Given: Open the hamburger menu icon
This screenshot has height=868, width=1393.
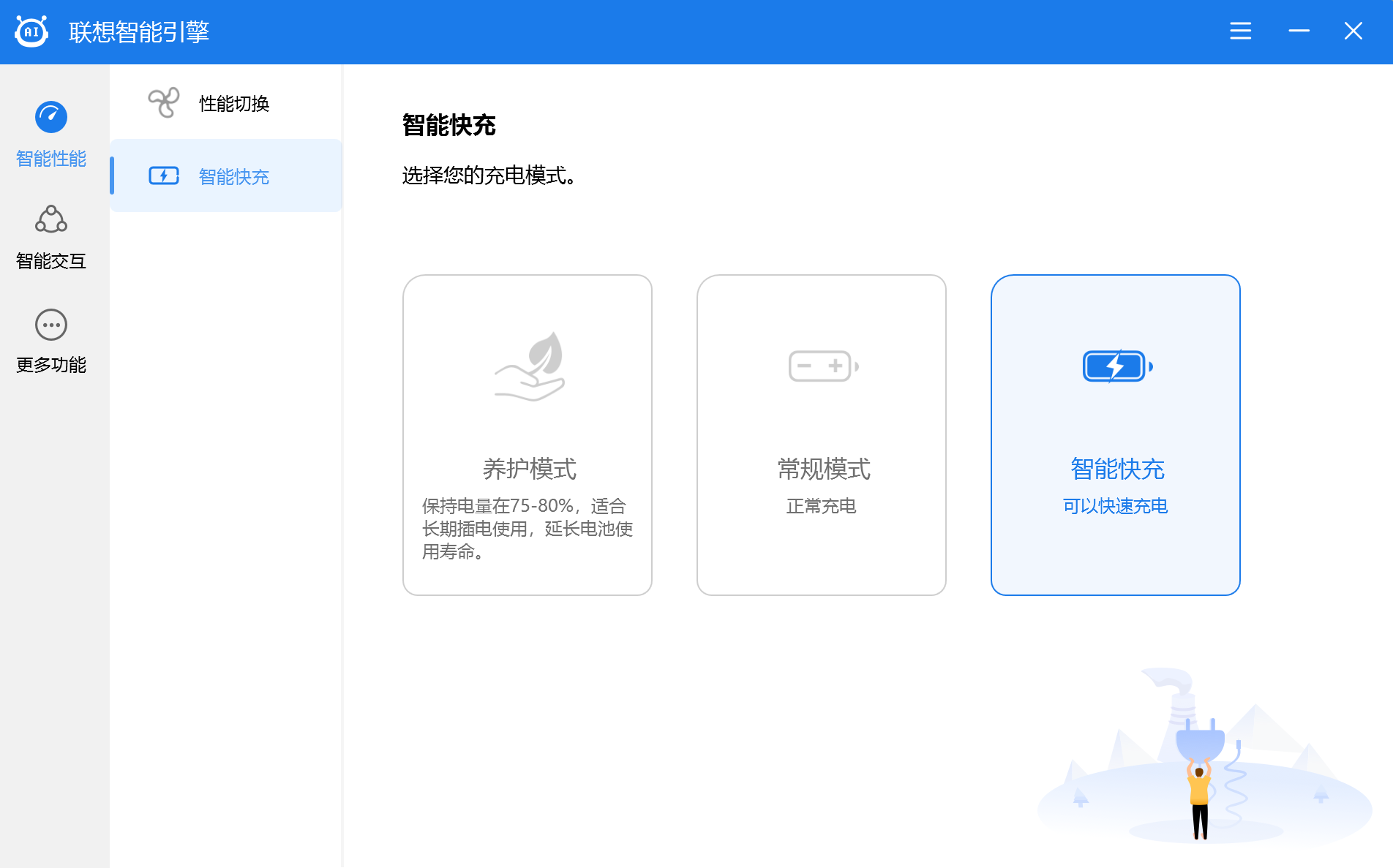Looking at the screenshot, I should coord(1240,31).
